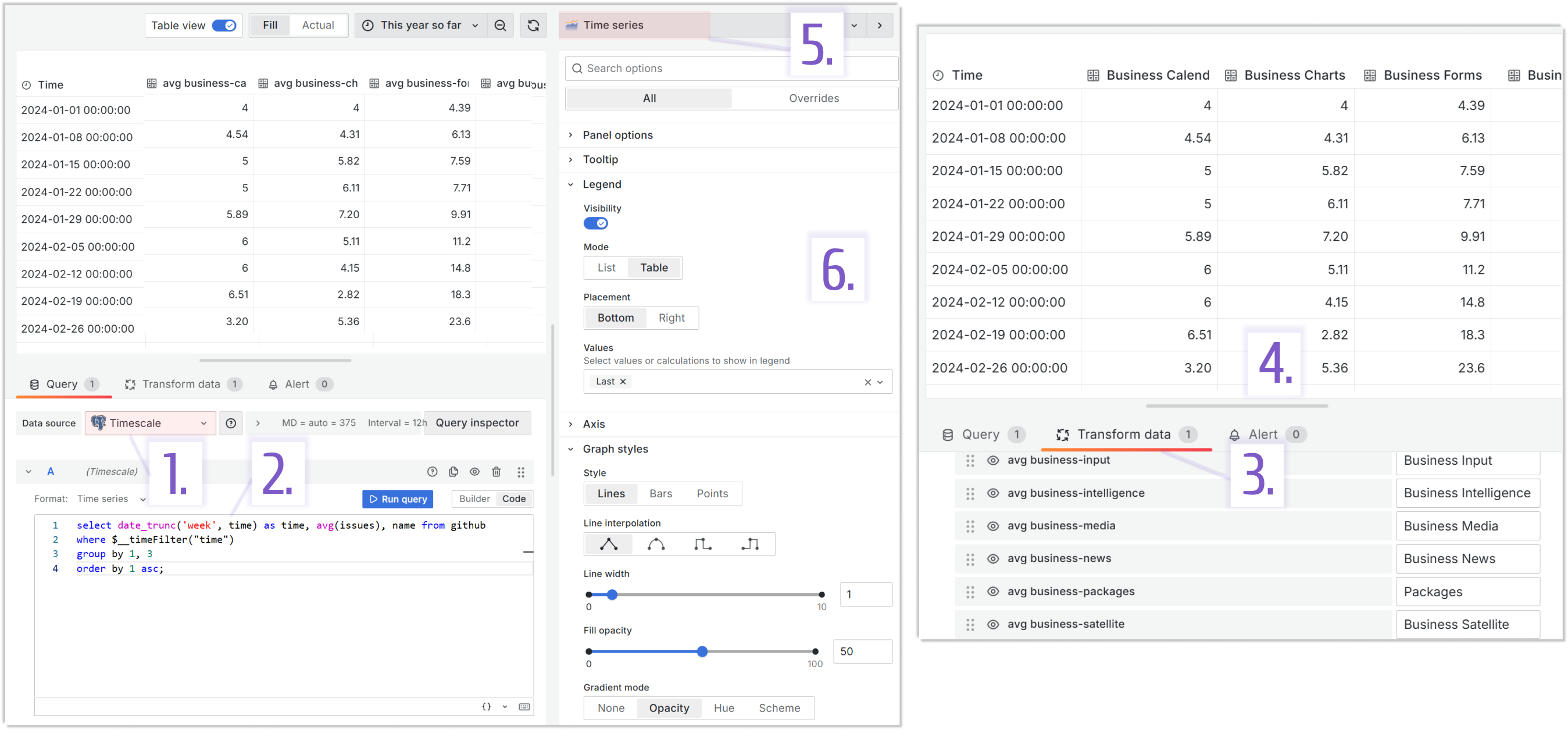Click the Query inspector link
The image size is (1568, 730).
[478, 422]
